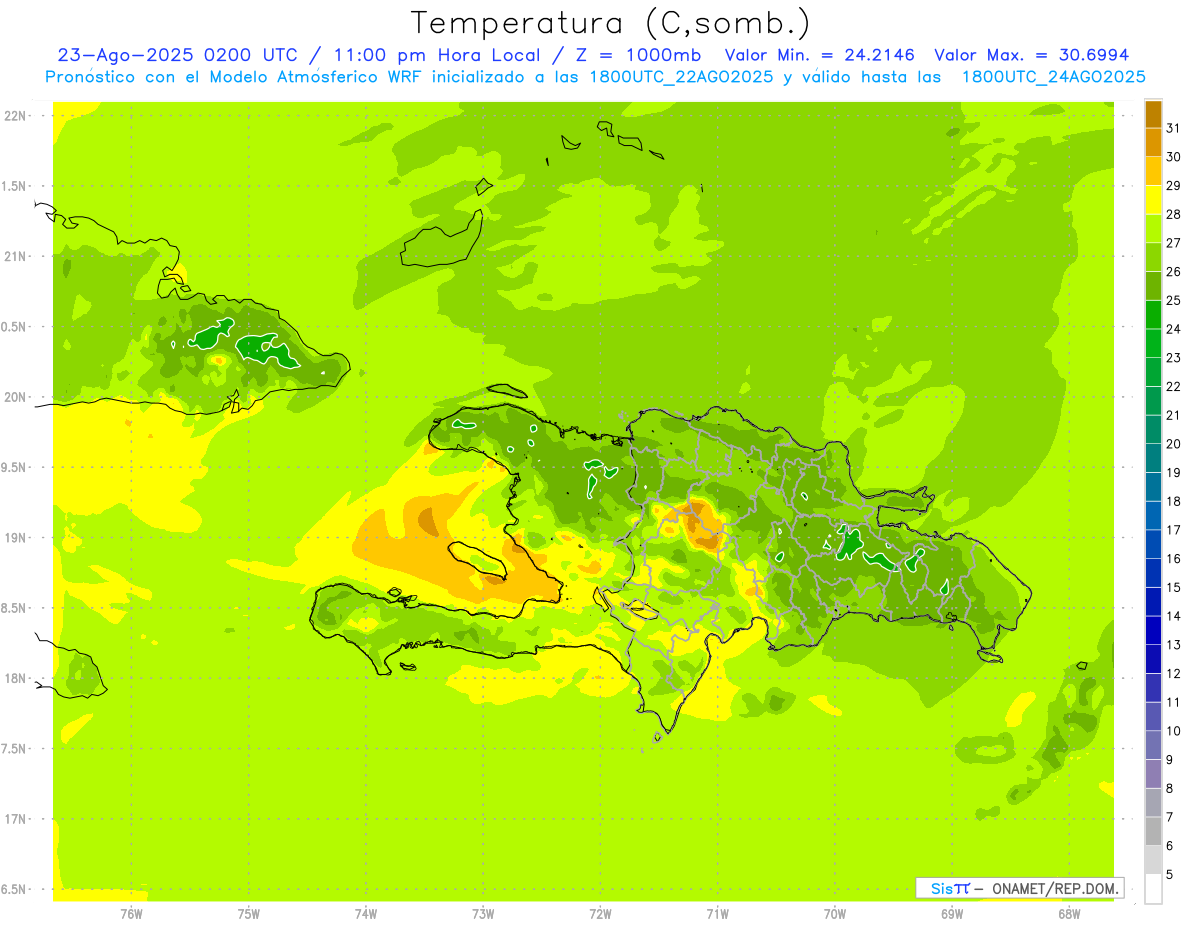
Task: Click the '8.5N' latitude label
Action: coord(15,608)
